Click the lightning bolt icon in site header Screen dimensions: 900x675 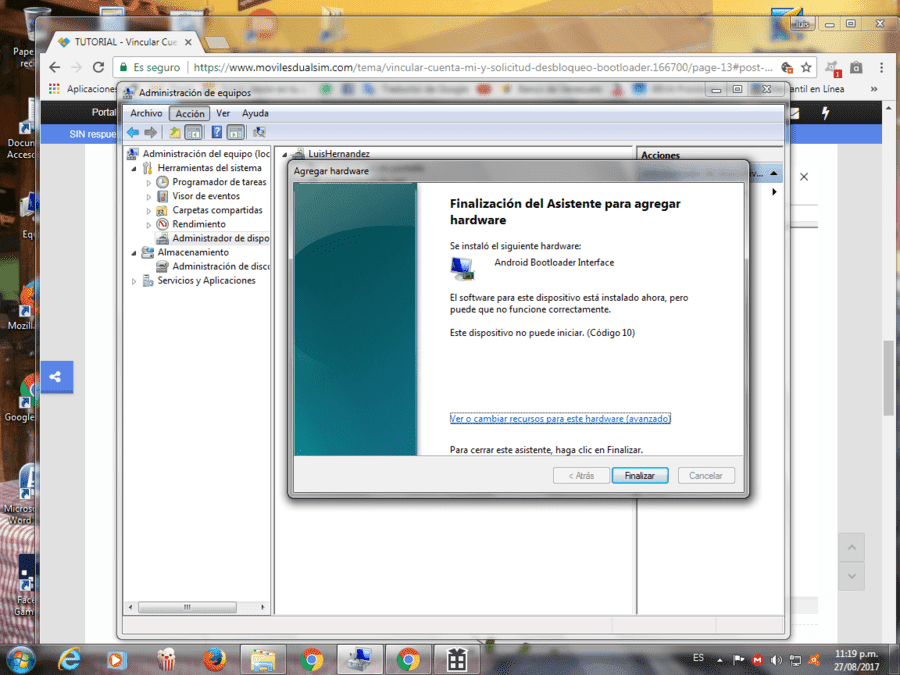(x=825, y=113)
